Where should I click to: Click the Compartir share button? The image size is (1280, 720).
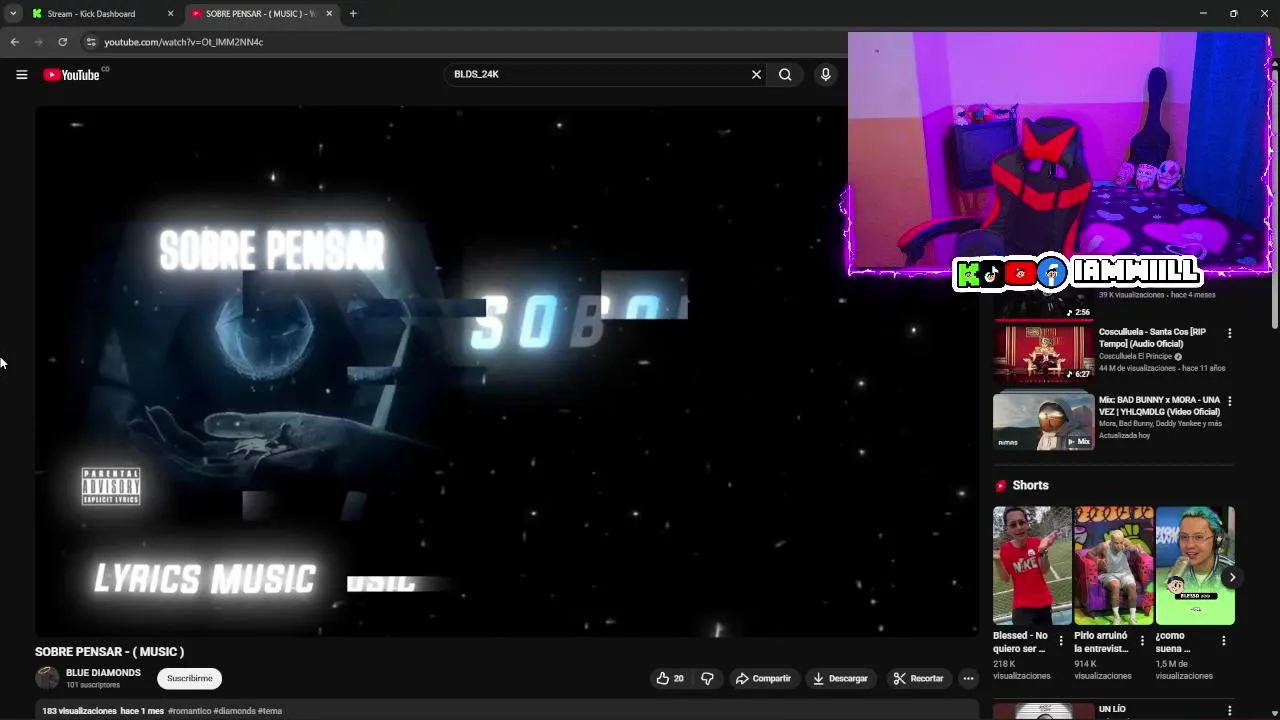[x=763, y=678]
